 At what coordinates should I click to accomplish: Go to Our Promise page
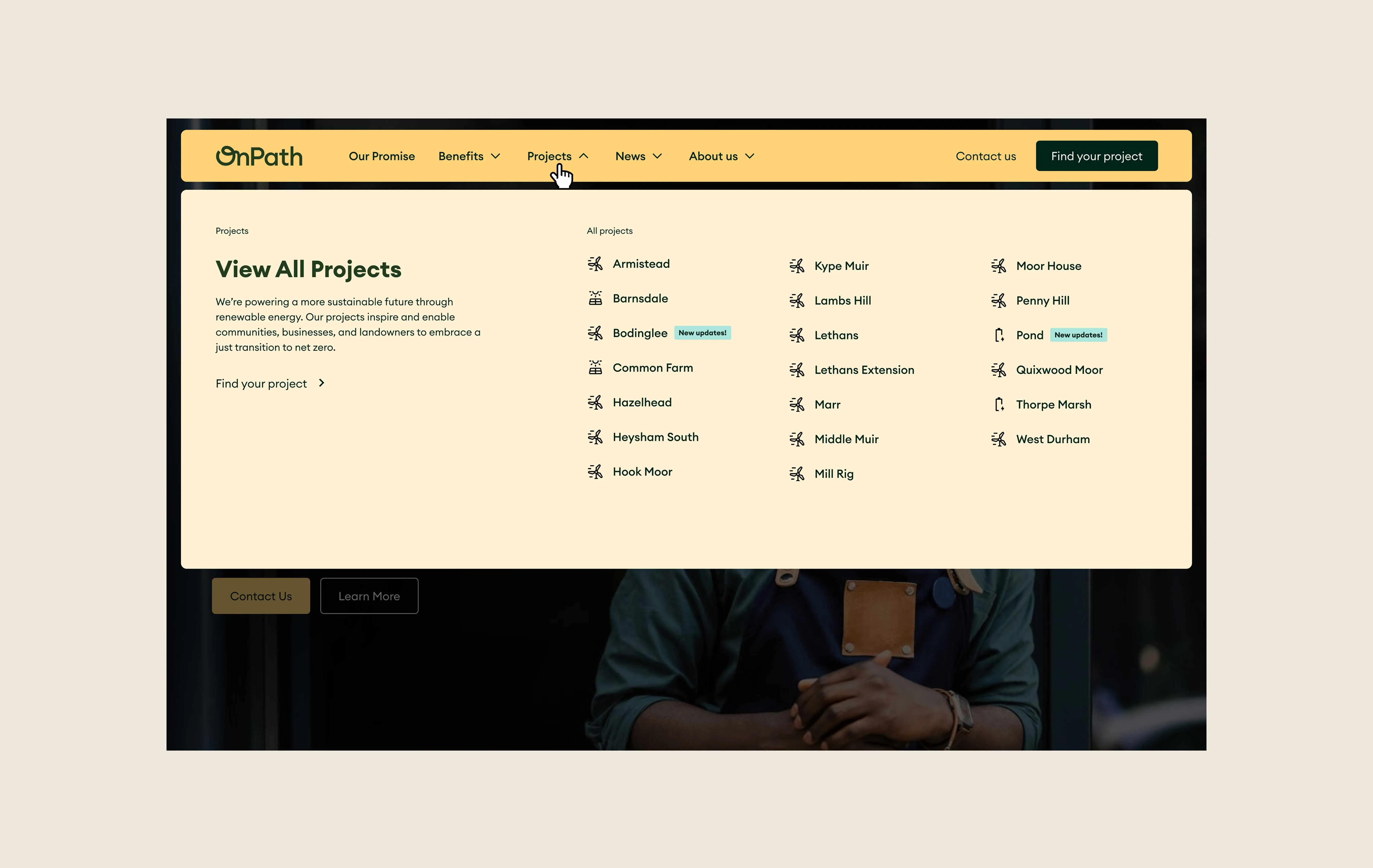click(x=382, y=156)
